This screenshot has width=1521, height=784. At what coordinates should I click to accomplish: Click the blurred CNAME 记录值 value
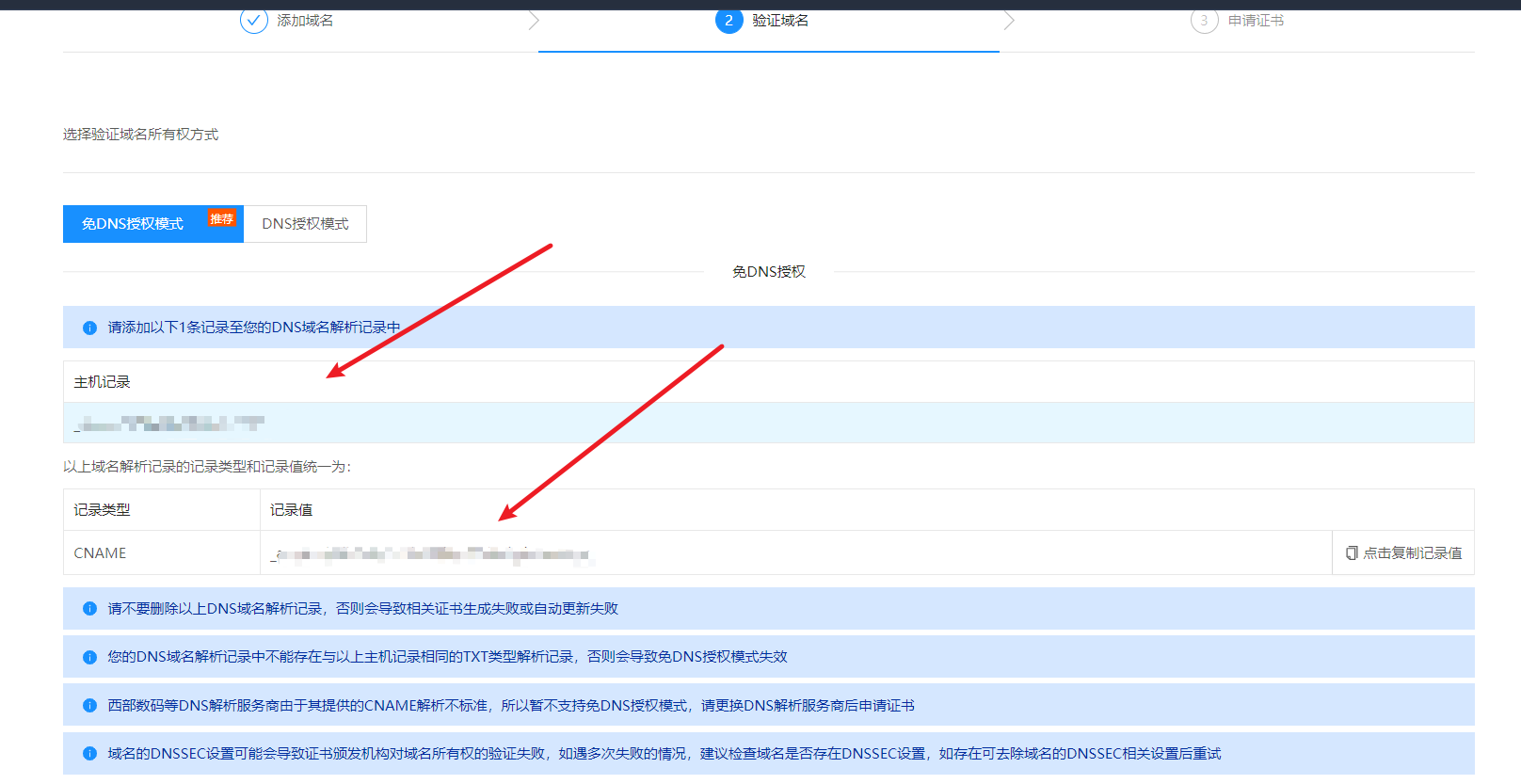(431, 554)
